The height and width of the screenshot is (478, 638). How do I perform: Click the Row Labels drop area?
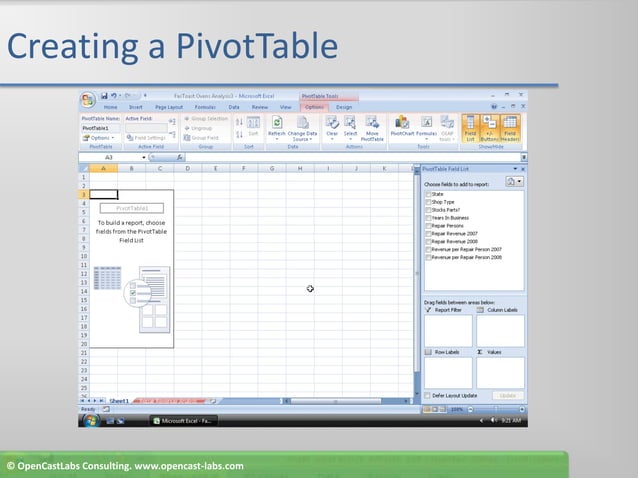448,373
